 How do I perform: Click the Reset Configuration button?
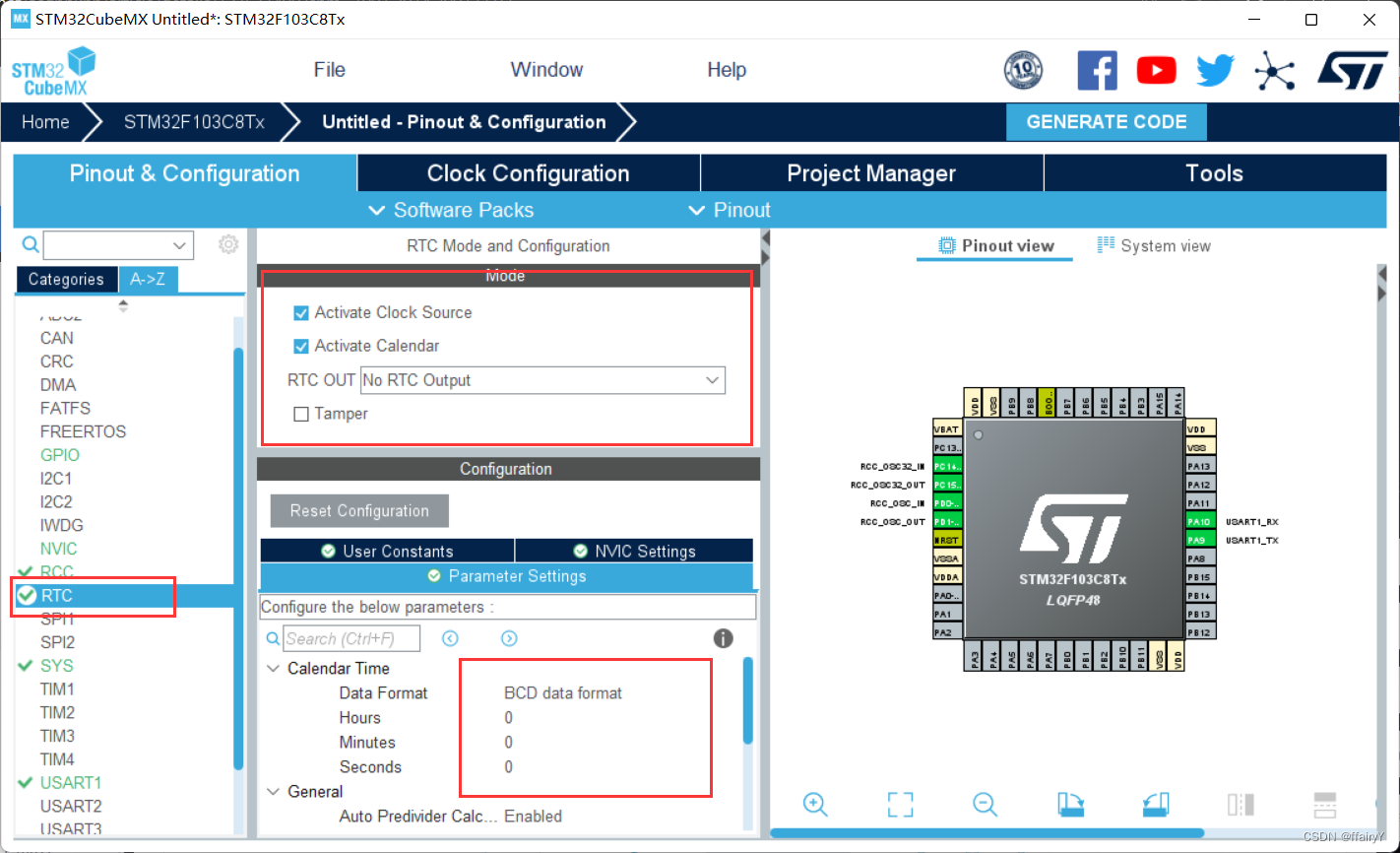pos(359,511)
